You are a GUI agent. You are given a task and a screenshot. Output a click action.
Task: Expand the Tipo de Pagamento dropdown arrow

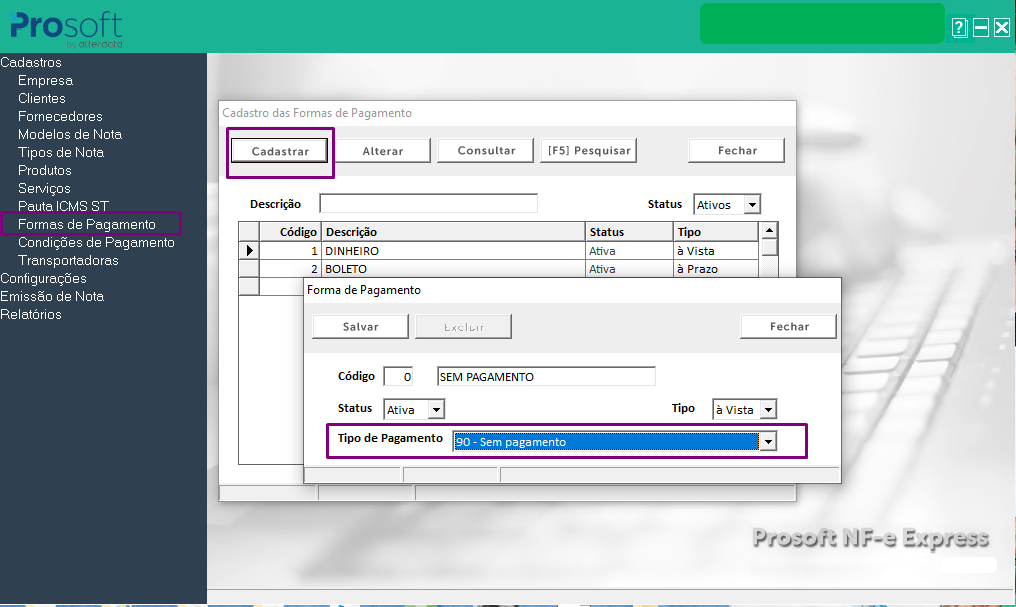point(768,442)
